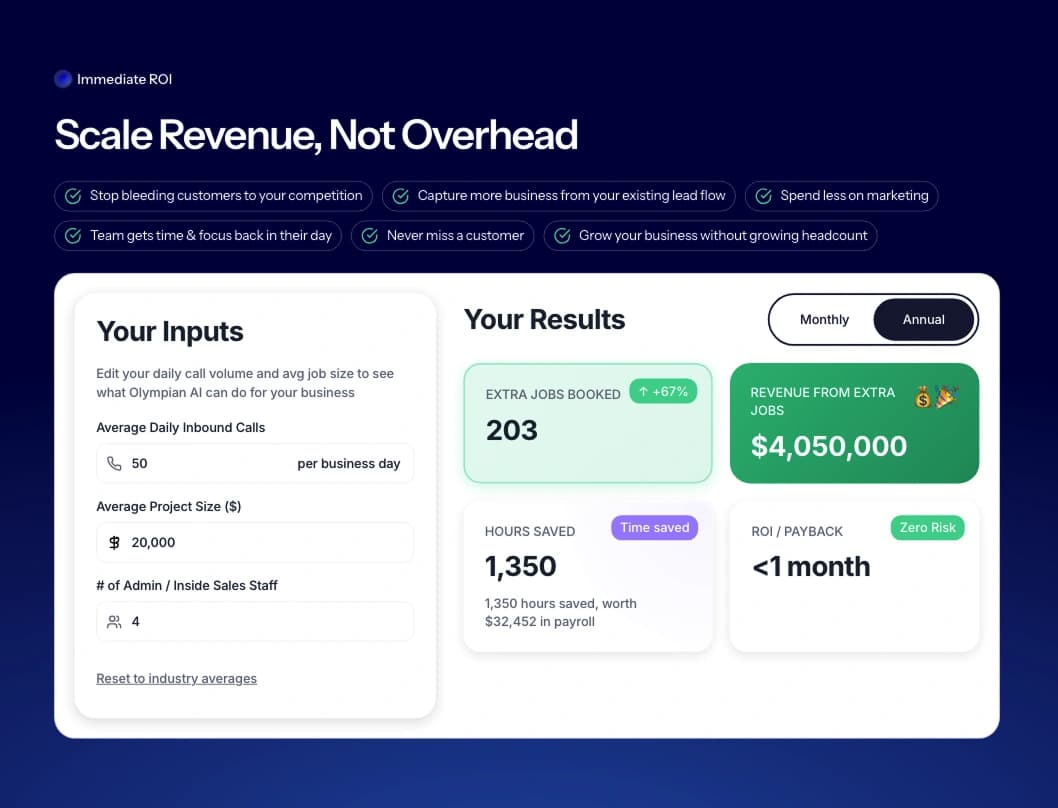Viewport: 1058px width, 808px height.
Task: Click the blue Immediate ROI circle icon
Action: pos(63,79)
